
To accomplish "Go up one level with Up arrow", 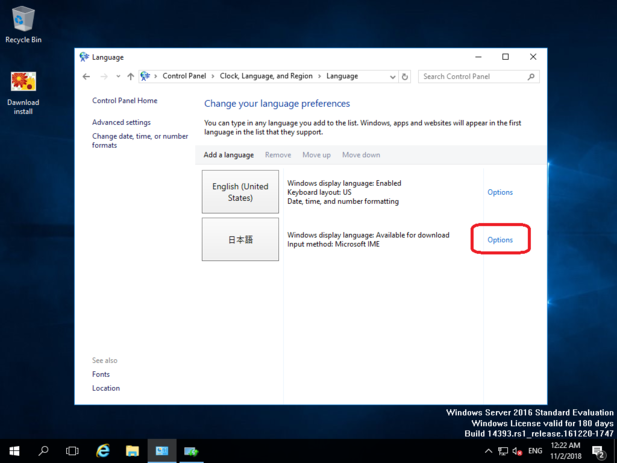I will point(131,76).
